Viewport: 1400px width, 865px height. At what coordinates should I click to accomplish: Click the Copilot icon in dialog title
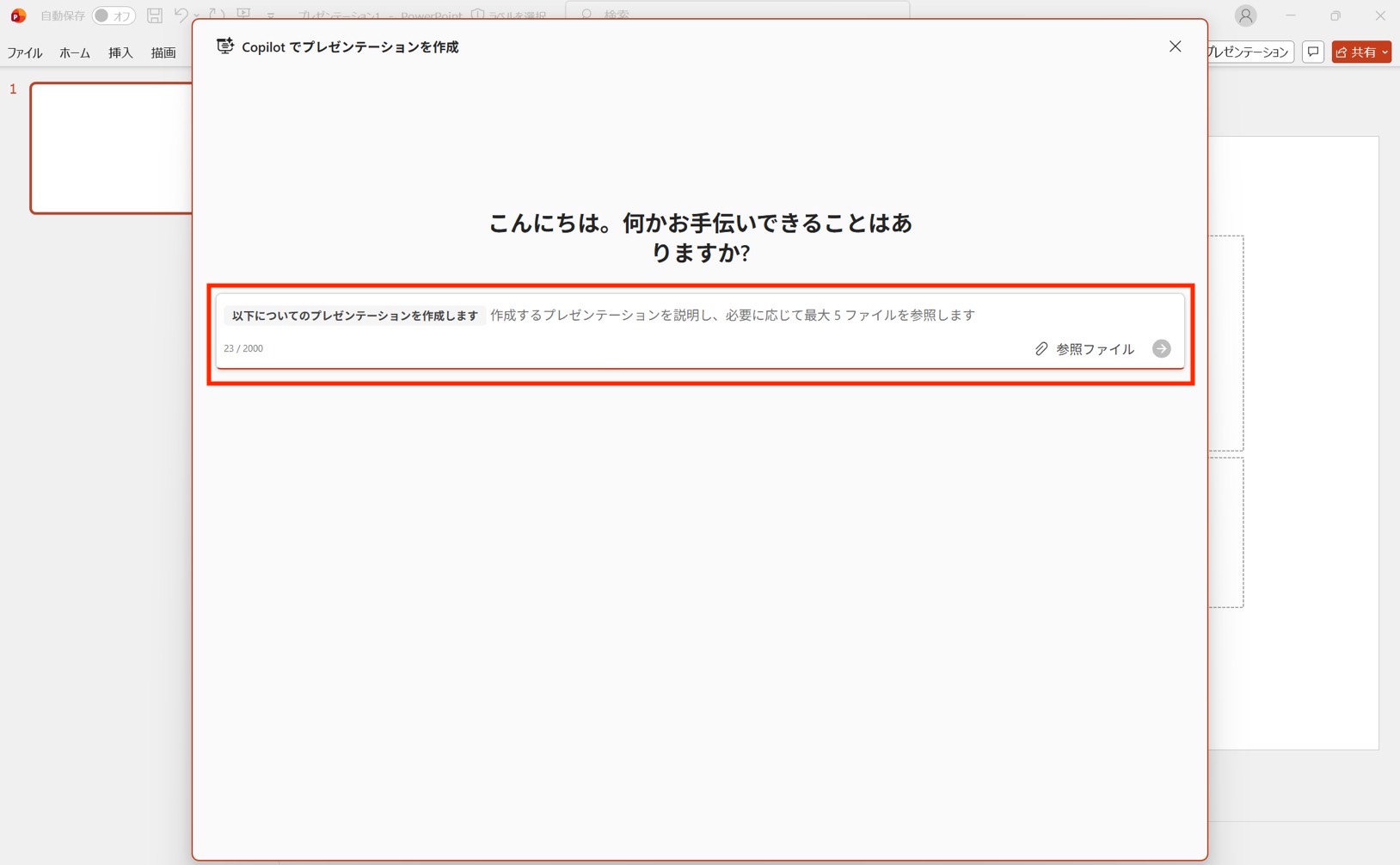click(224, 46)
